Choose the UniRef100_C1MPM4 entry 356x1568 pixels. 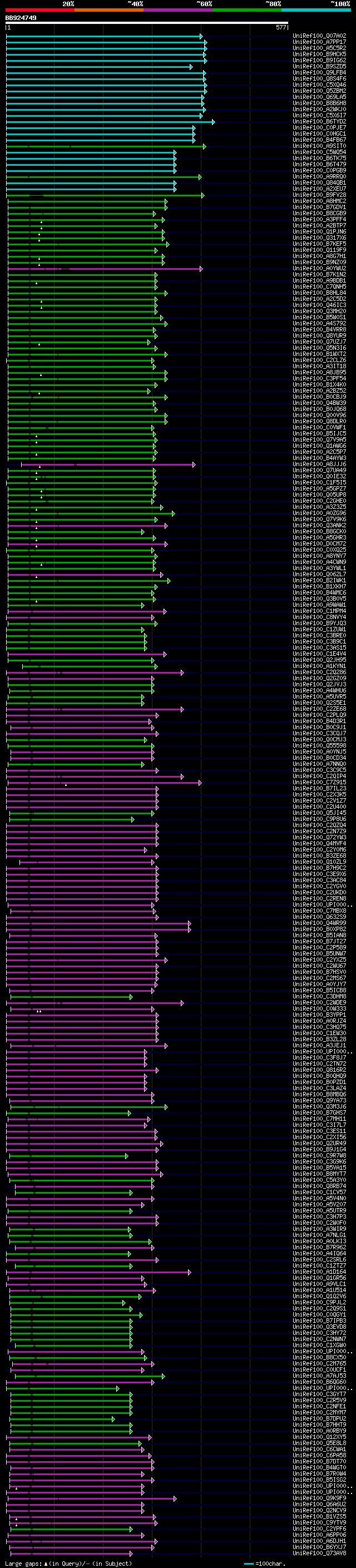(x=319, y=611)
